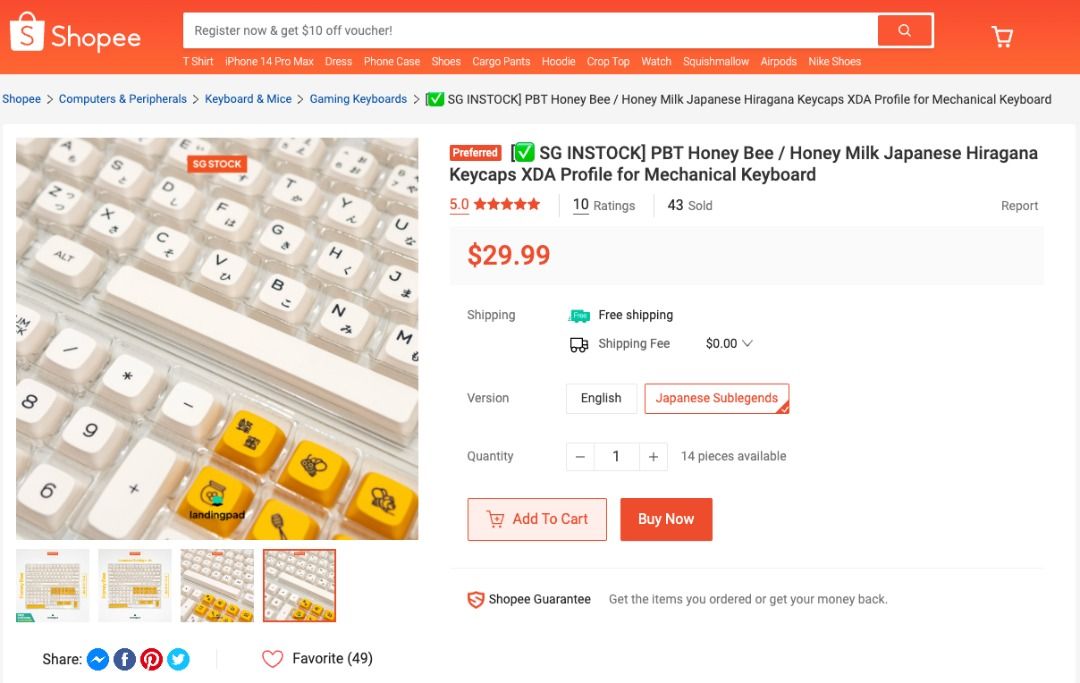Share the listing on Facebook

(x=125, y=659)
